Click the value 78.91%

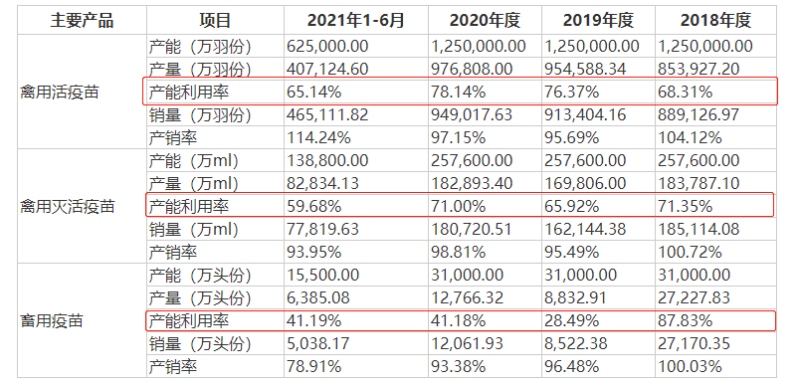[314, 367]
